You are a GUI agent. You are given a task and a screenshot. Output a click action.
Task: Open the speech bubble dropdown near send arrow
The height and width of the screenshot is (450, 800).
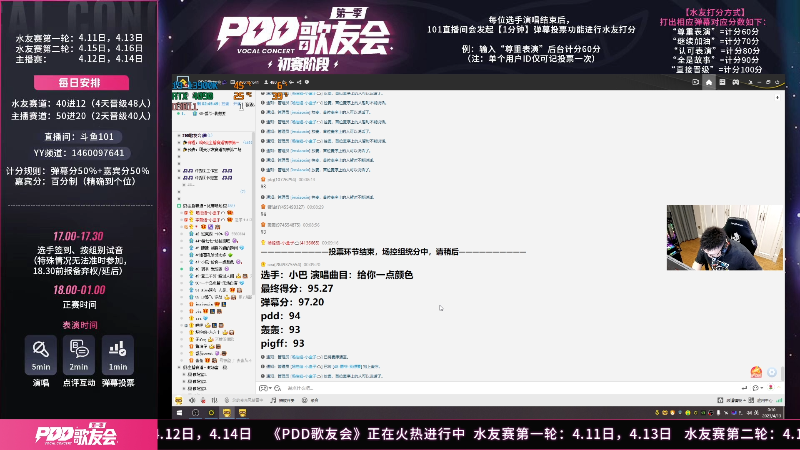(x=757, y=388)
